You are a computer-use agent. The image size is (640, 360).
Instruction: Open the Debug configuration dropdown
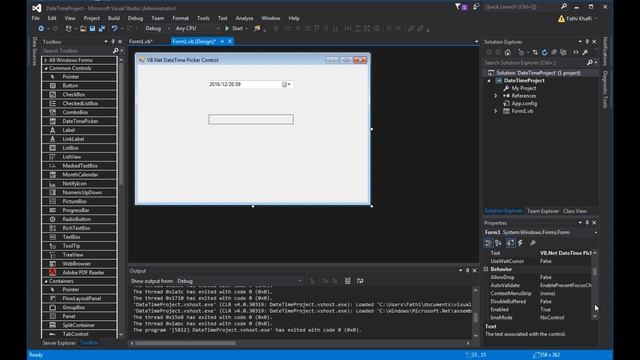click(158, 29)
